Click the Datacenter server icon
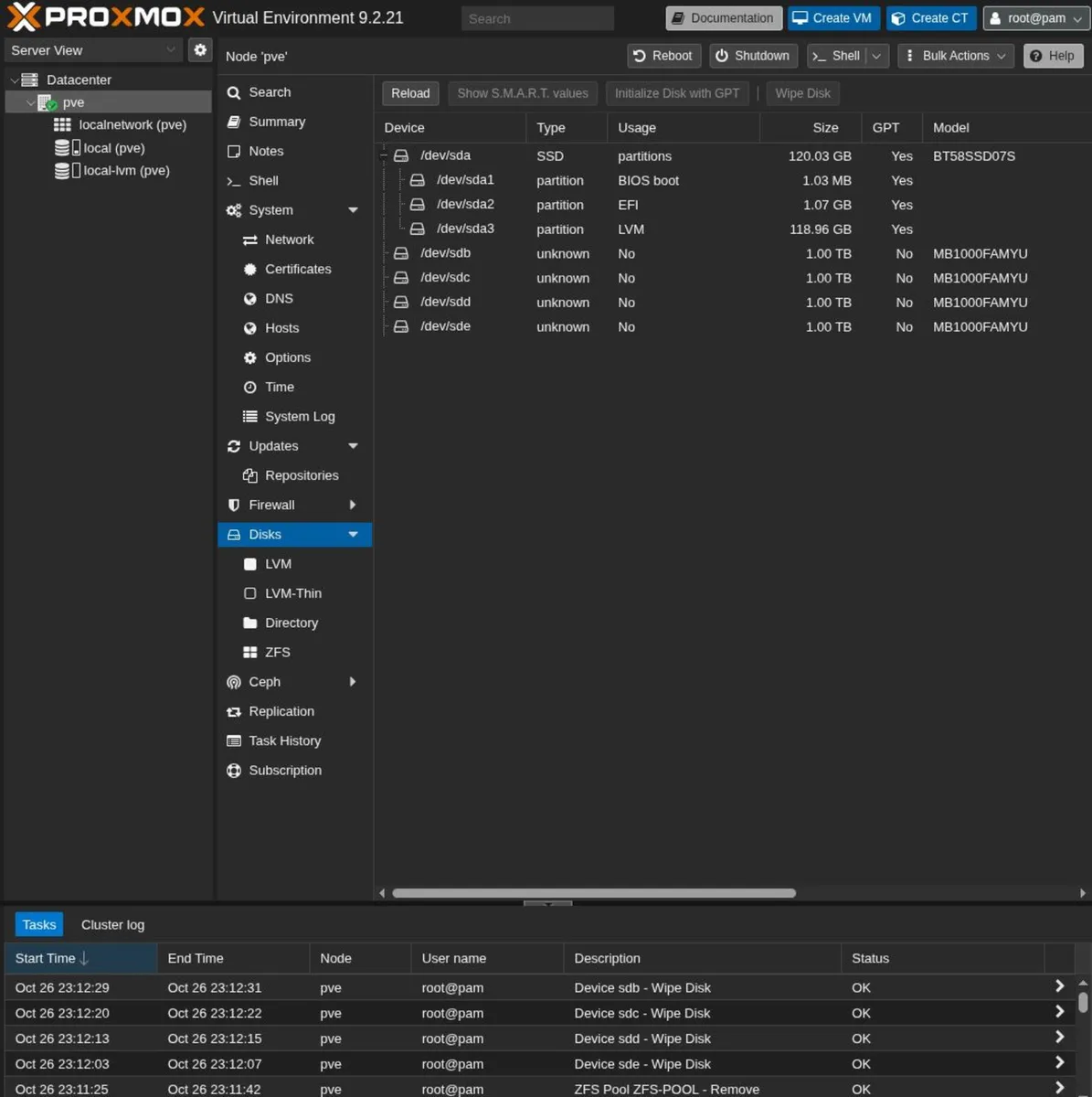1092x1097 pixels. coord(30,80)
